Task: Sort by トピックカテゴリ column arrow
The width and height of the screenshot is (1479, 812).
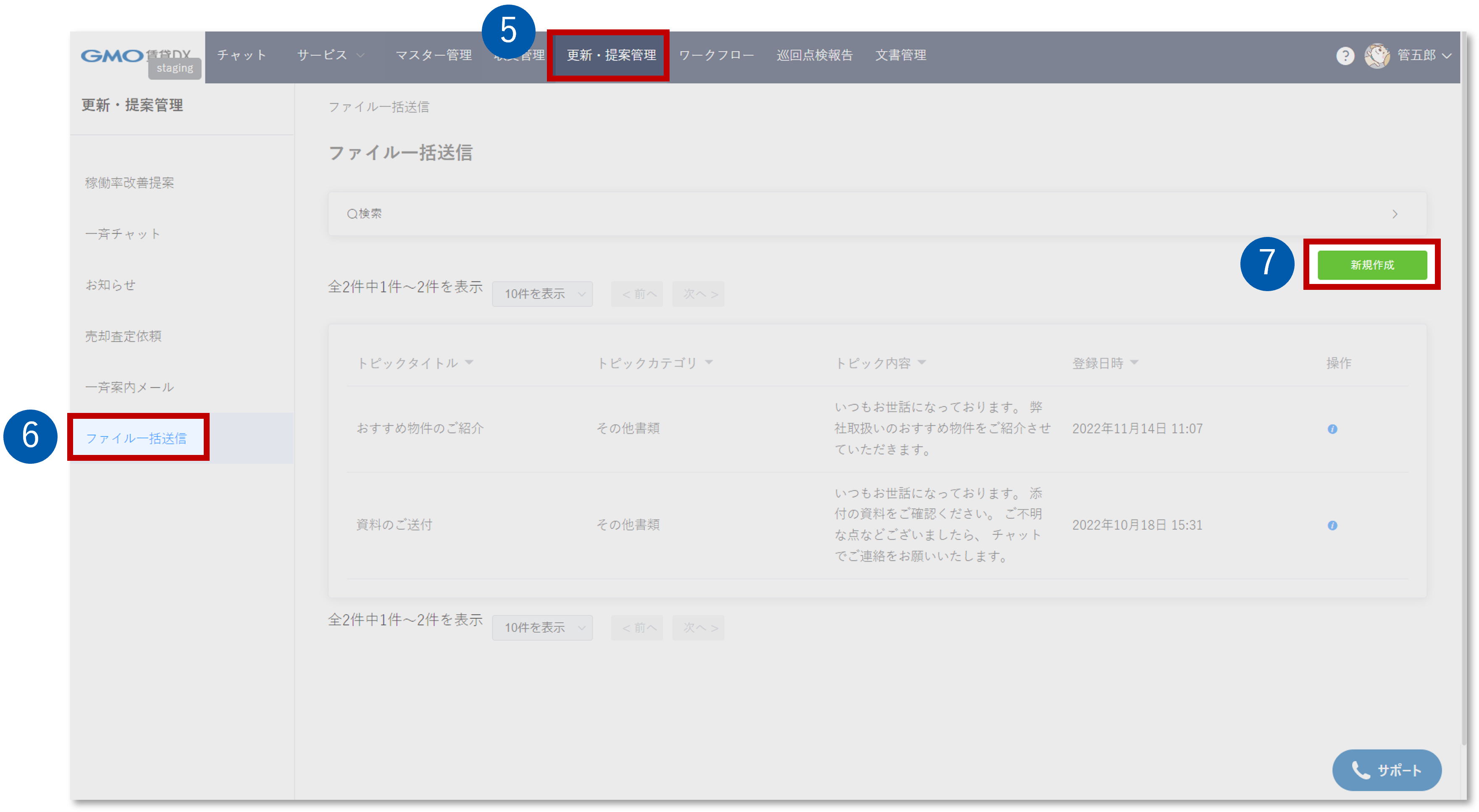Action: (709, 363)
